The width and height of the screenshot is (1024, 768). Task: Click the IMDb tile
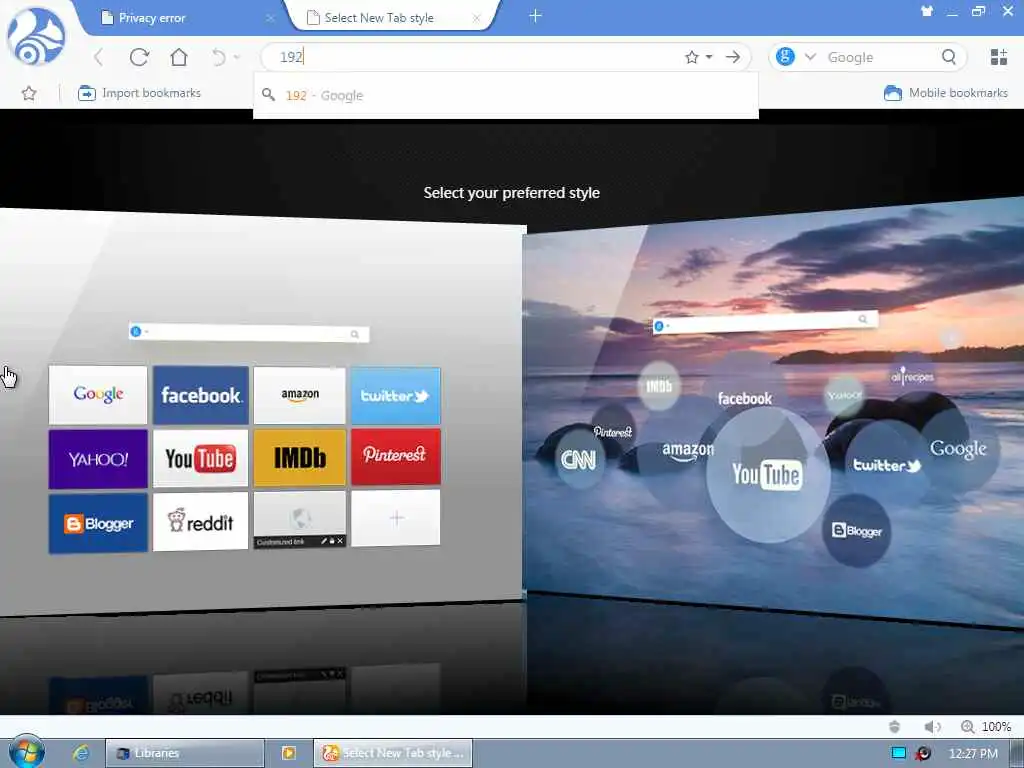300,458
